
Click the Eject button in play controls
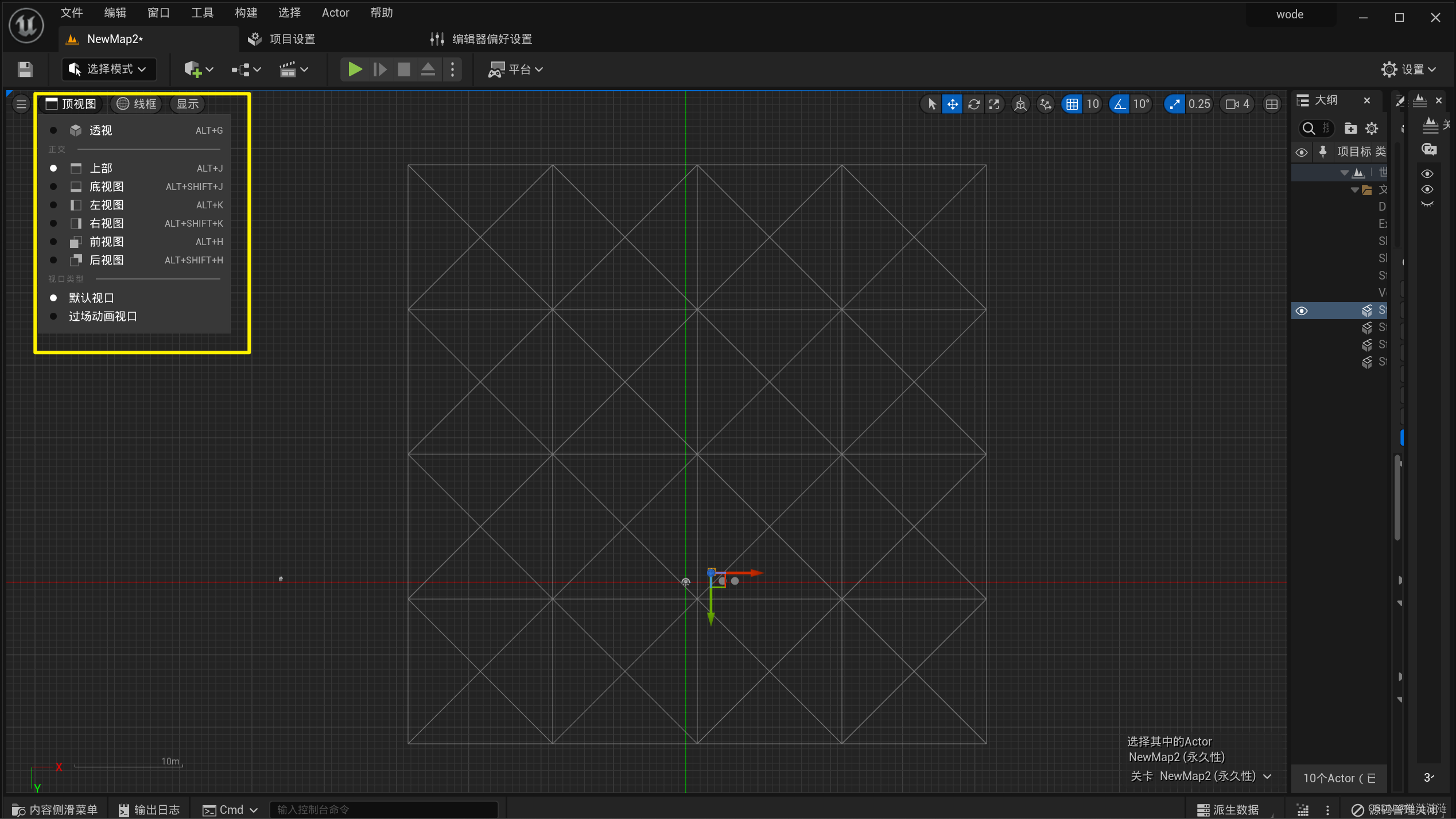point(428,69)
